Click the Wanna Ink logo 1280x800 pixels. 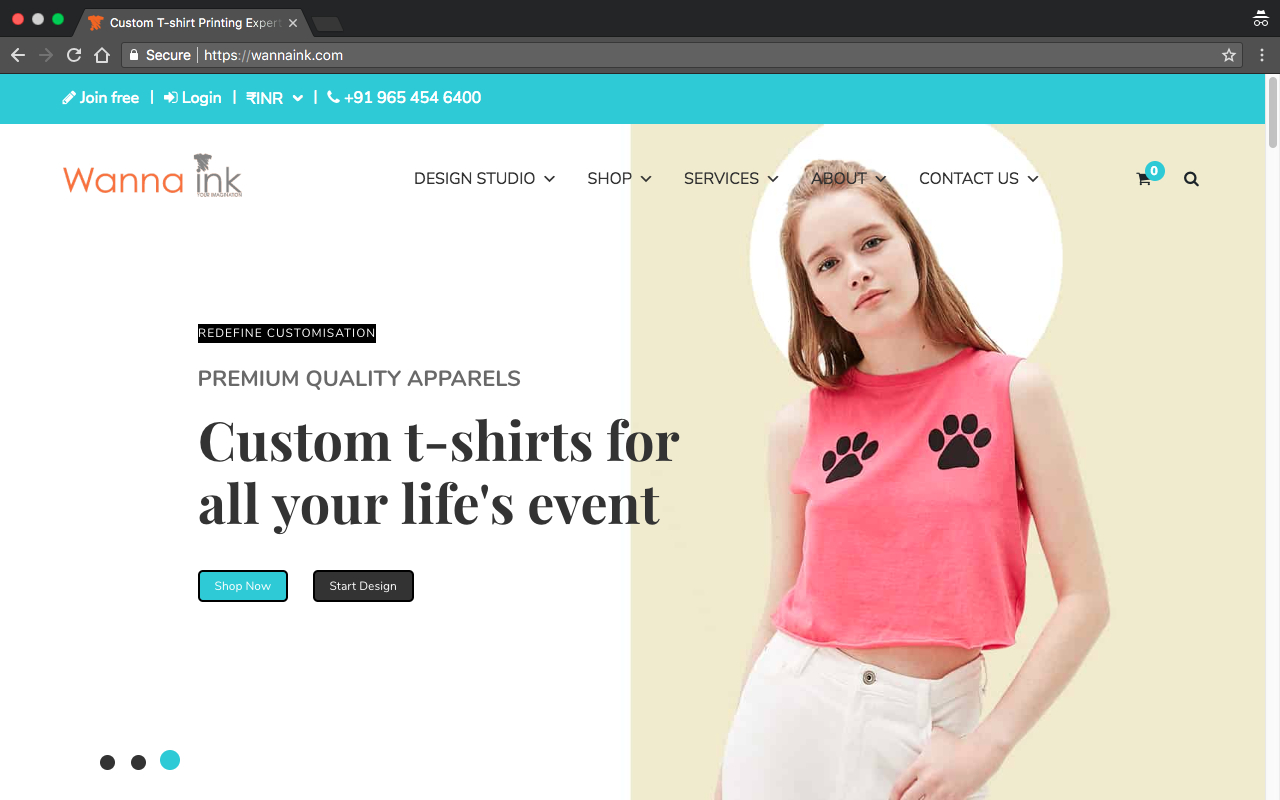[153, 177]
